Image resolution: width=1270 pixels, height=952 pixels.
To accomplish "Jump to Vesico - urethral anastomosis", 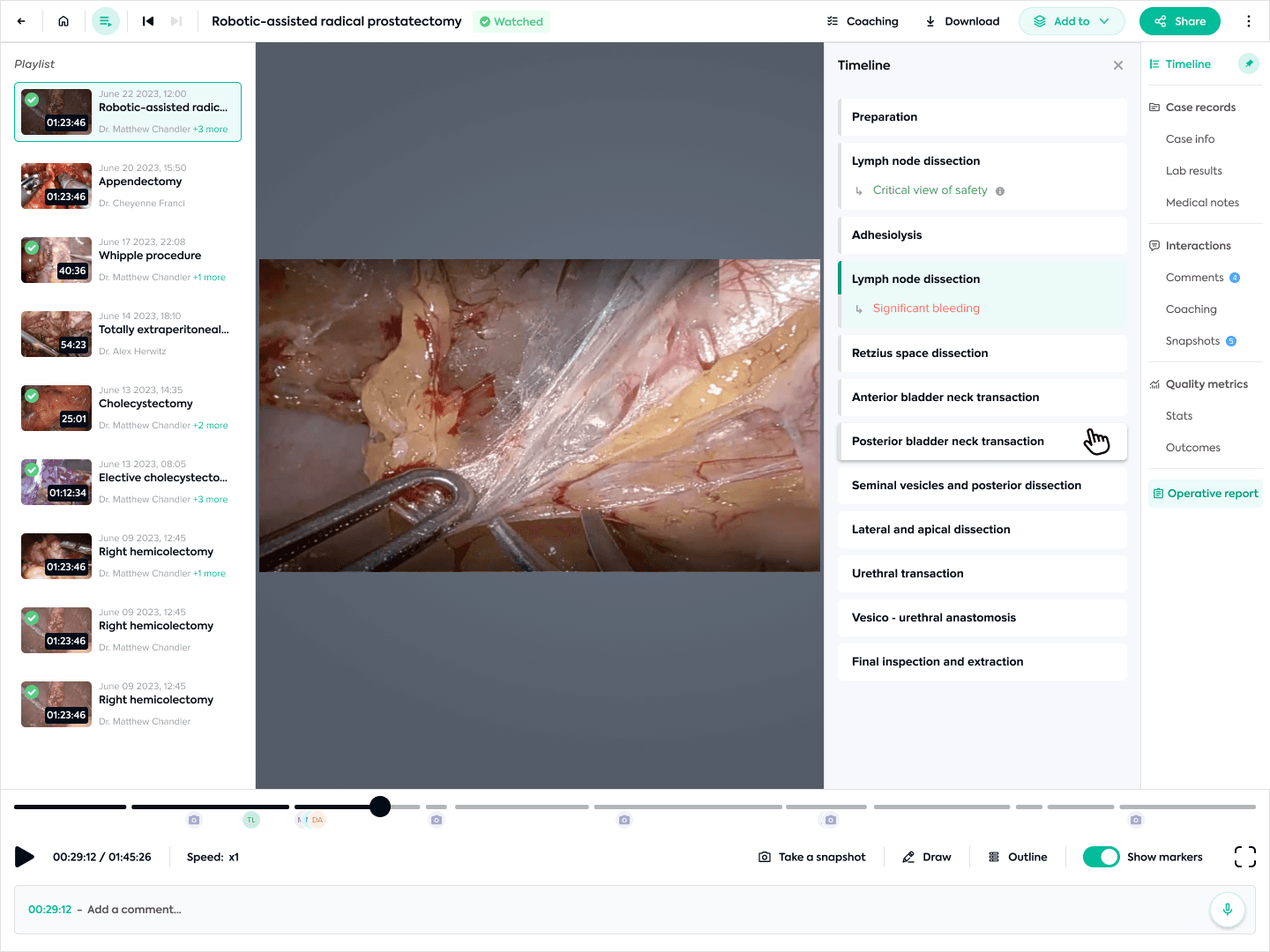I will [x=982, y=618].
